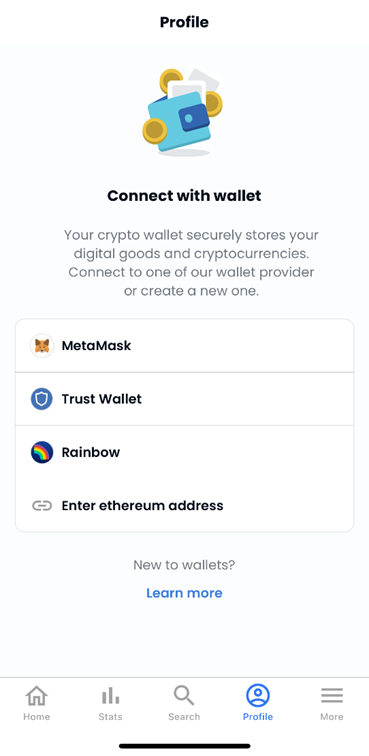This screenshot has height=756, width=369.
Task: Tap the Trust Wallet shield icon
Action: (42, 399)
